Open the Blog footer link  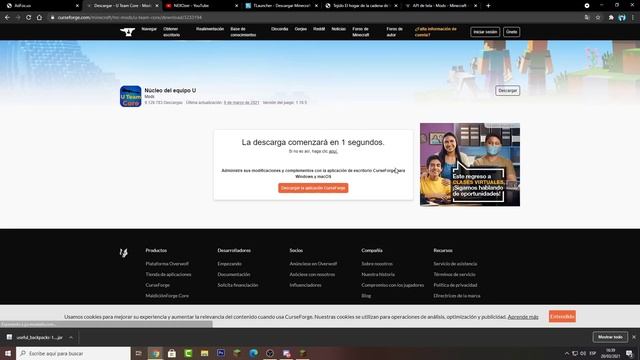coord(366,296)
